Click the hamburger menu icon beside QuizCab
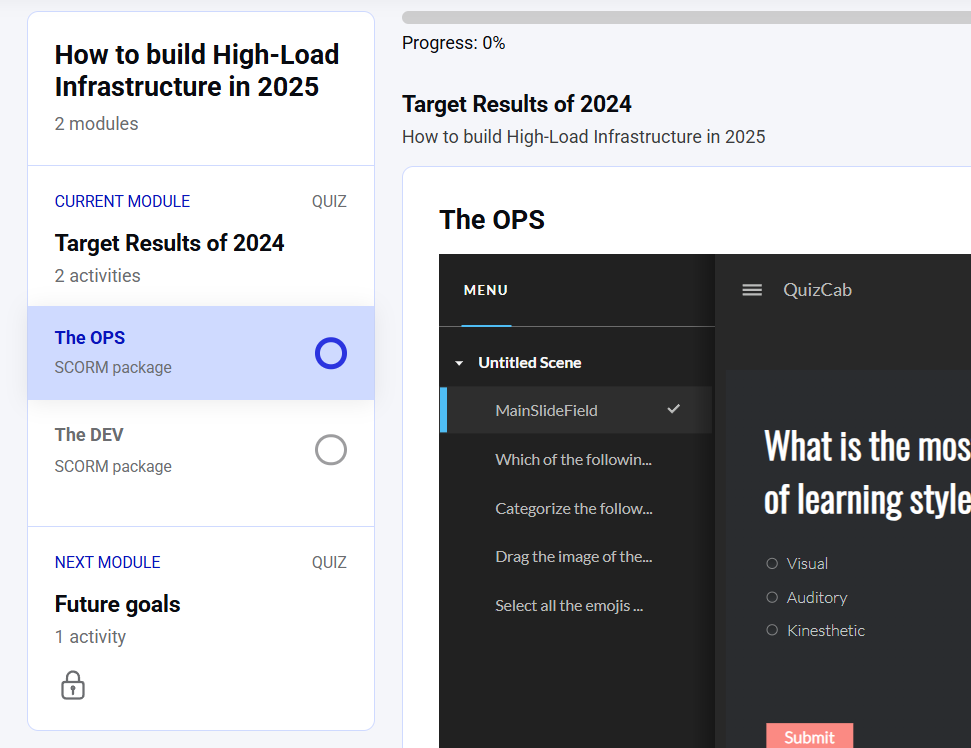The height and width of the screenshot is (748, 971). coord(752,290)
